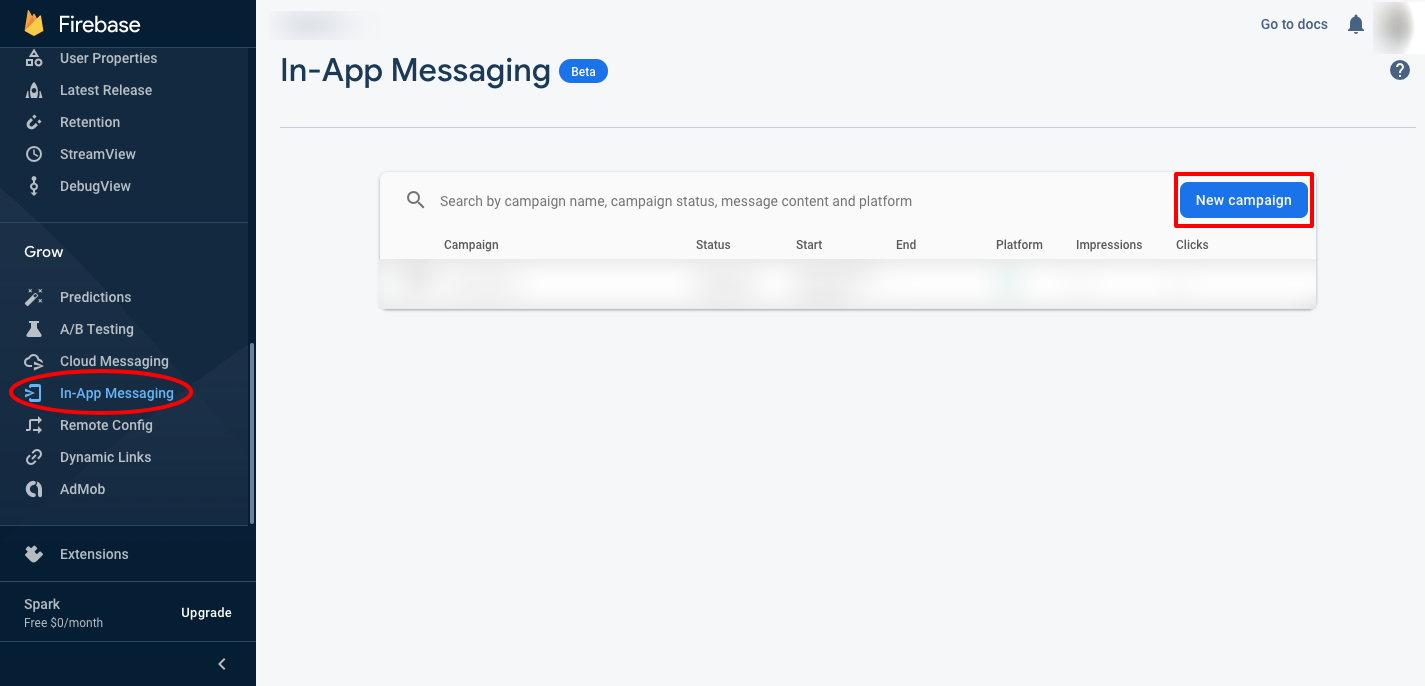Click the Latest Release rocket icon
This screenshot has width=1425, height=686.
point(34,90)
